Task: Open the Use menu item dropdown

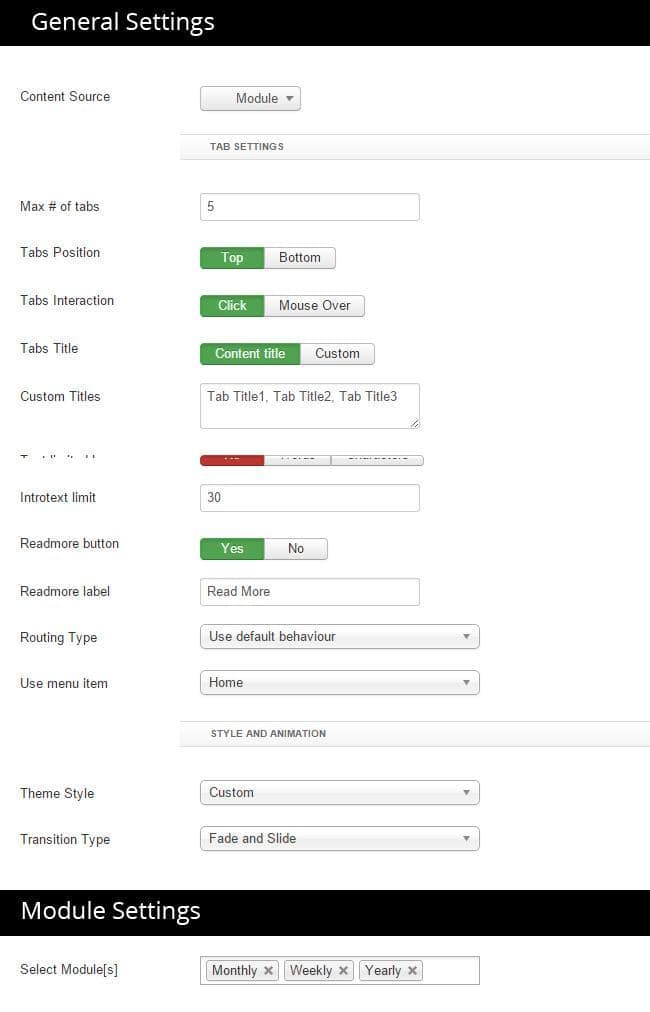Action: (339, 683)
